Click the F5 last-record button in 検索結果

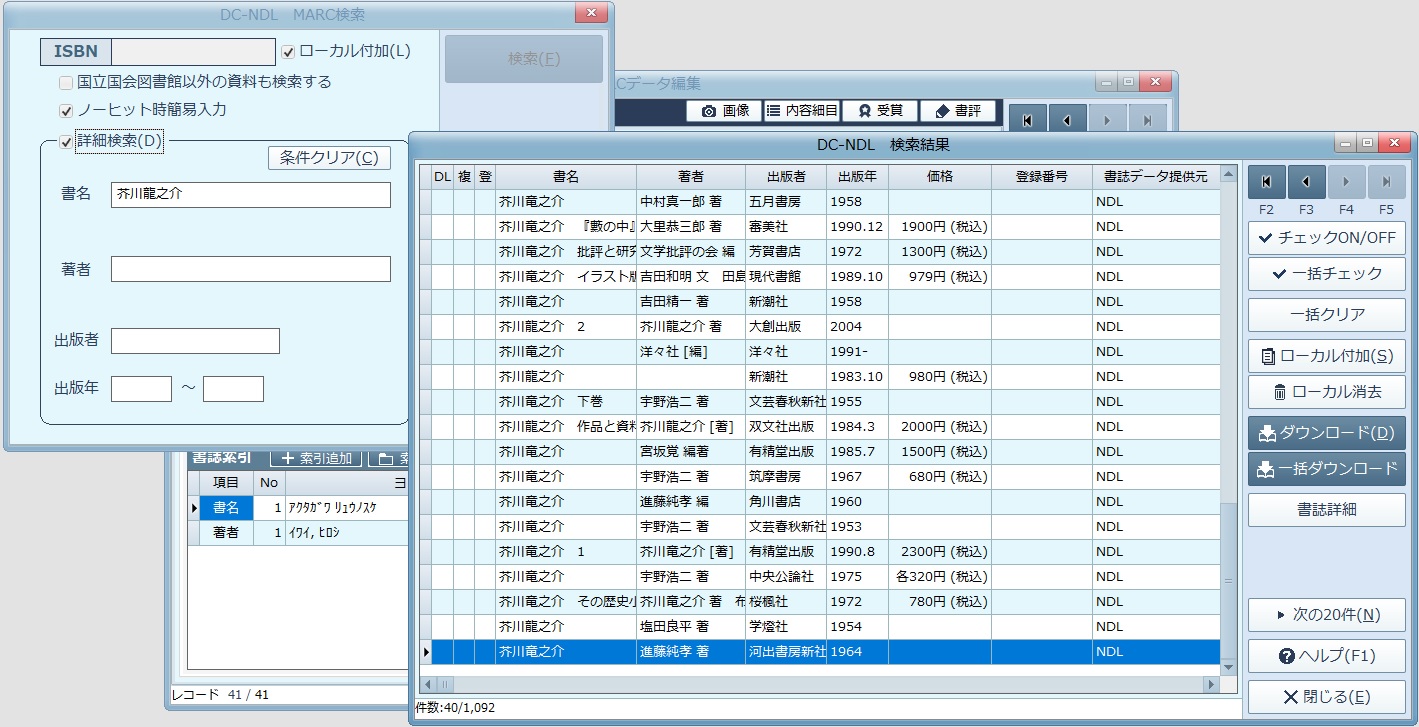1386,182
